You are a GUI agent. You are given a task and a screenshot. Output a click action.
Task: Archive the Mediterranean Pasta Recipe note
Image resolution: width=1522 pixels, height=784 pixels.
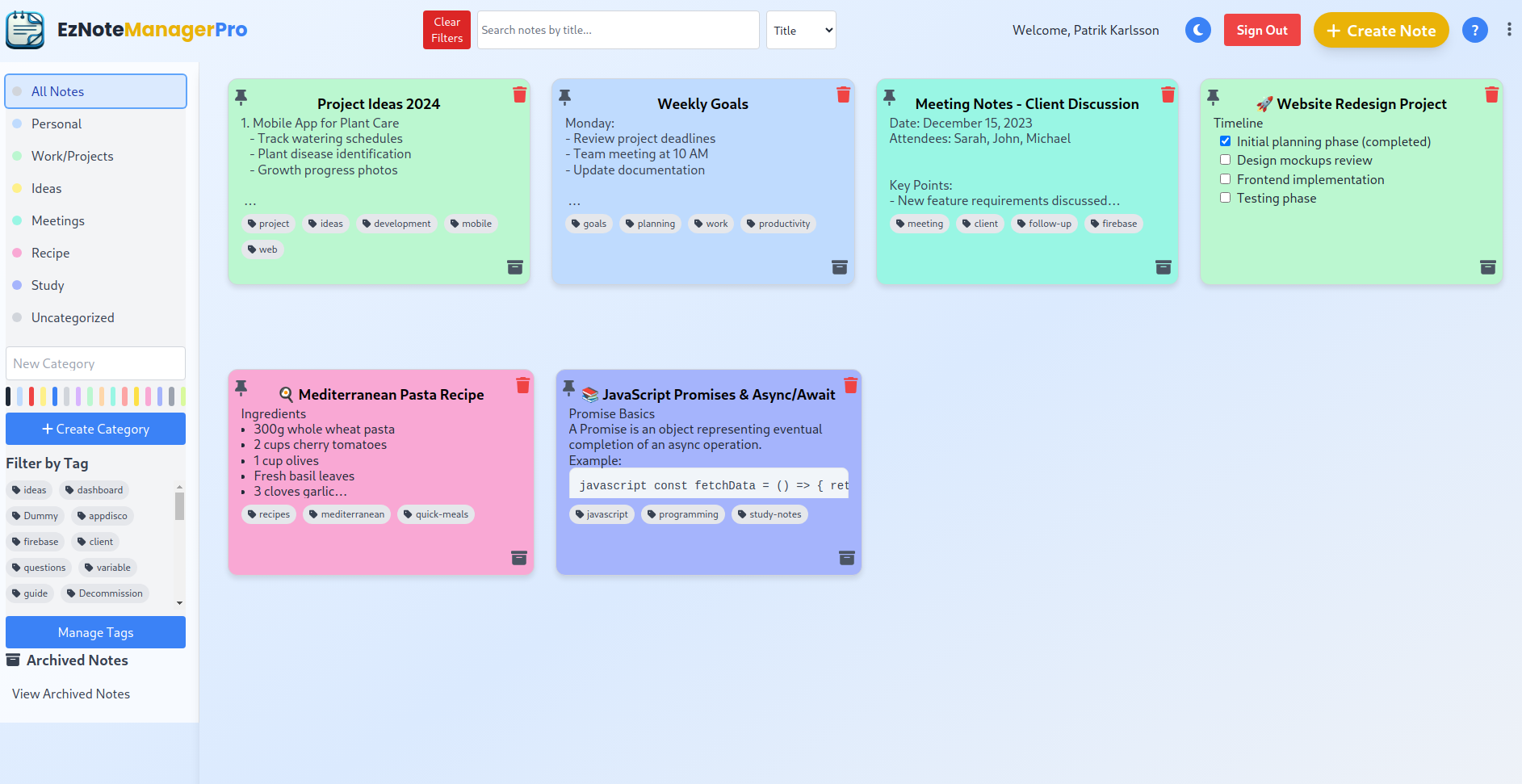tap(519, 558)
